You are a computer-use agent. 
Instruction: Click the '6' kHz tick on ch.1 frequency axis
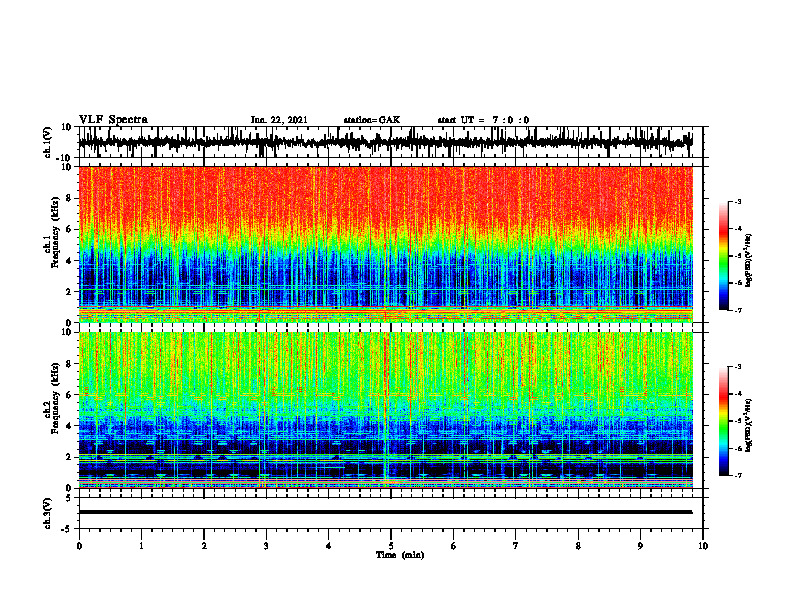pos(69,229)
